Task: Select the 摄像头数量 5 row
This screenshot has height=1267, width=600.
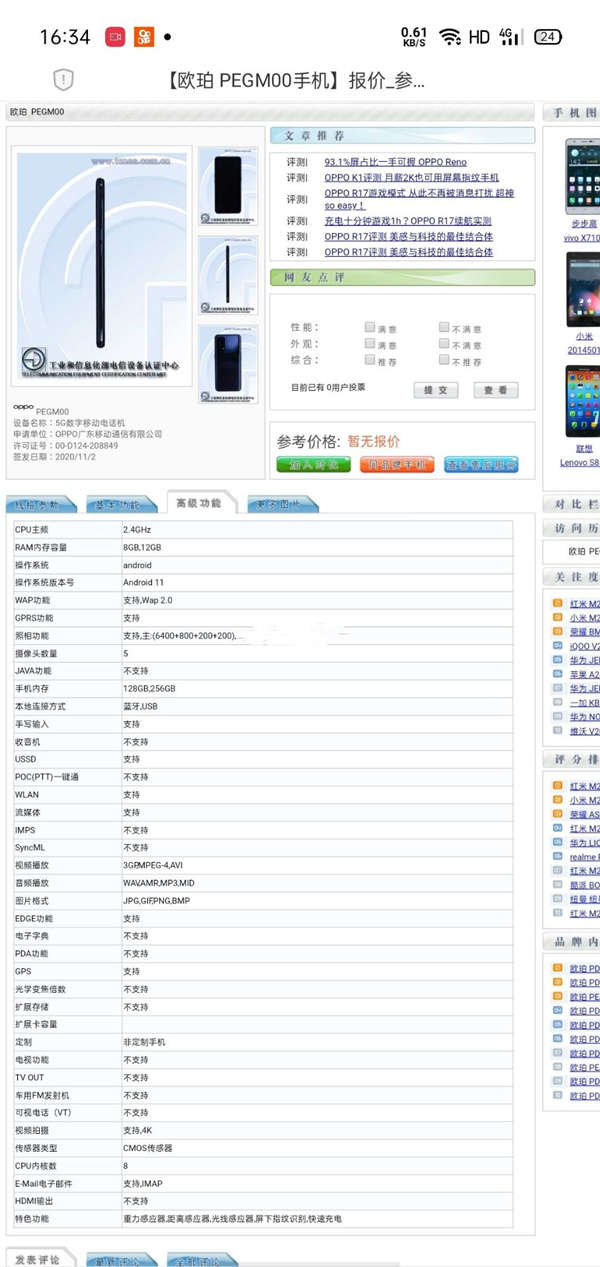Action: pos(263,653)
